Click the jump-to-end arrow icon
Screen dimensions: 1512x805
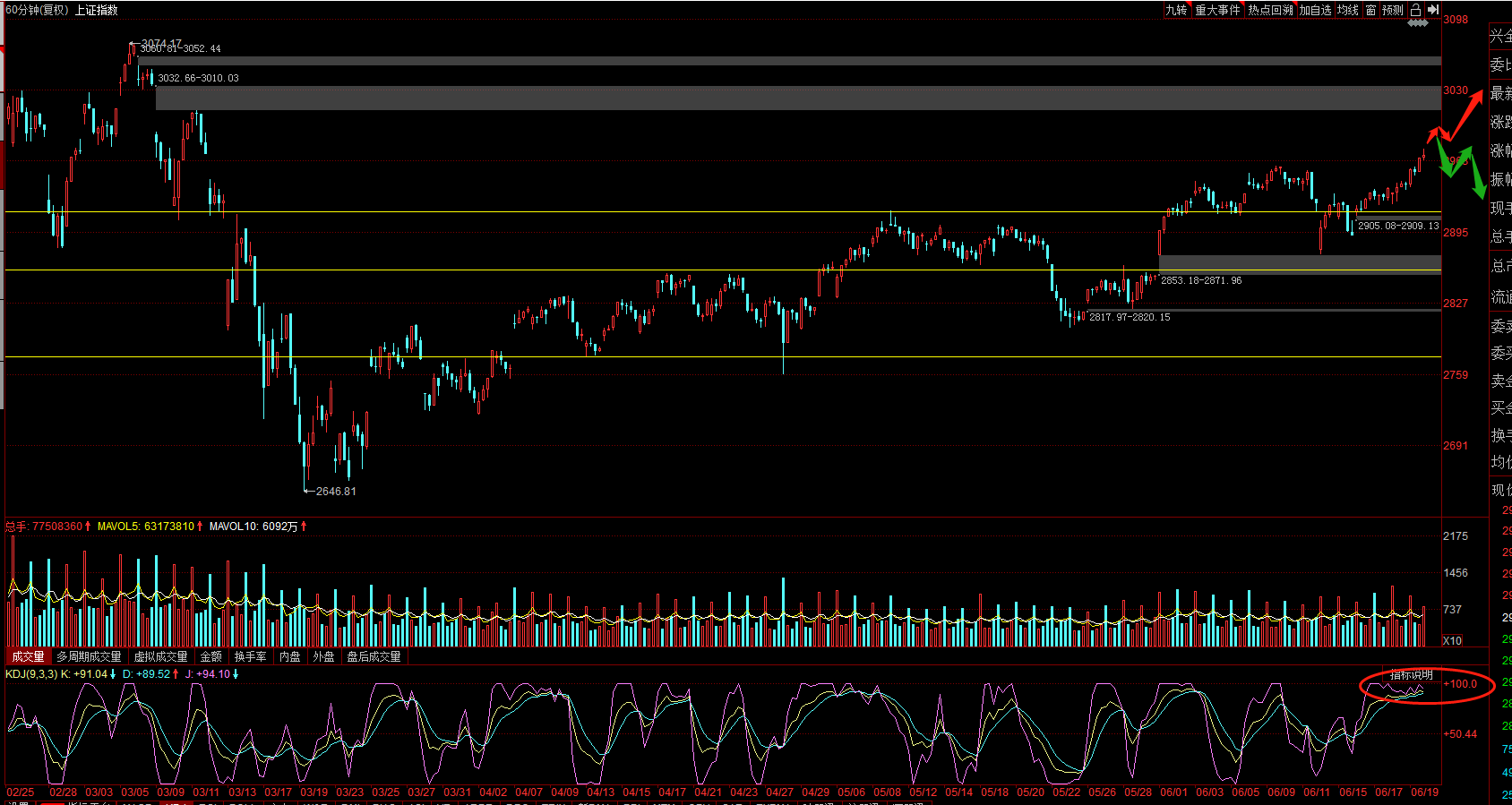pos(1433,10)
